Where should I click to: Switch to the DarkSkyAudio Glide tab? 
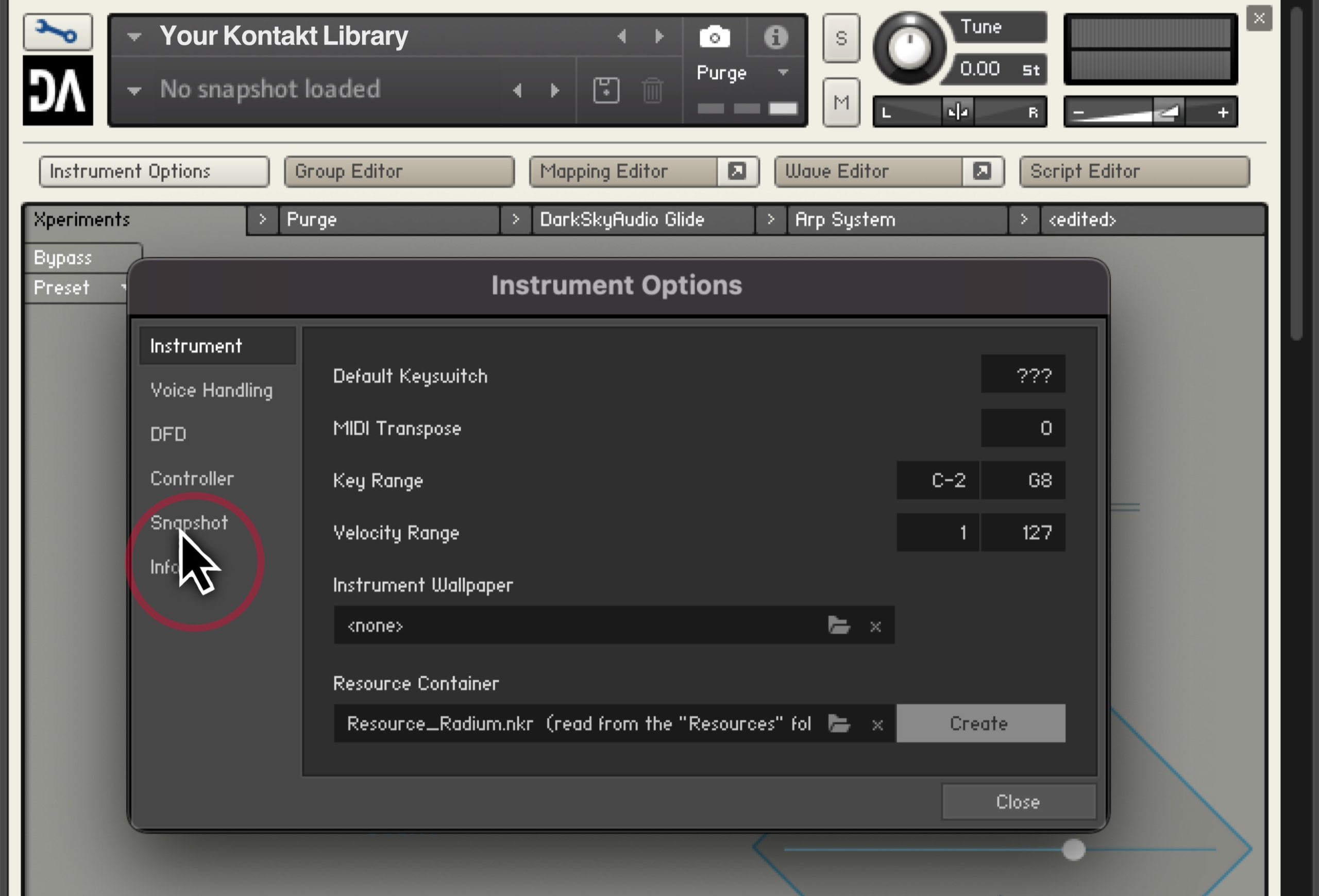643,219
